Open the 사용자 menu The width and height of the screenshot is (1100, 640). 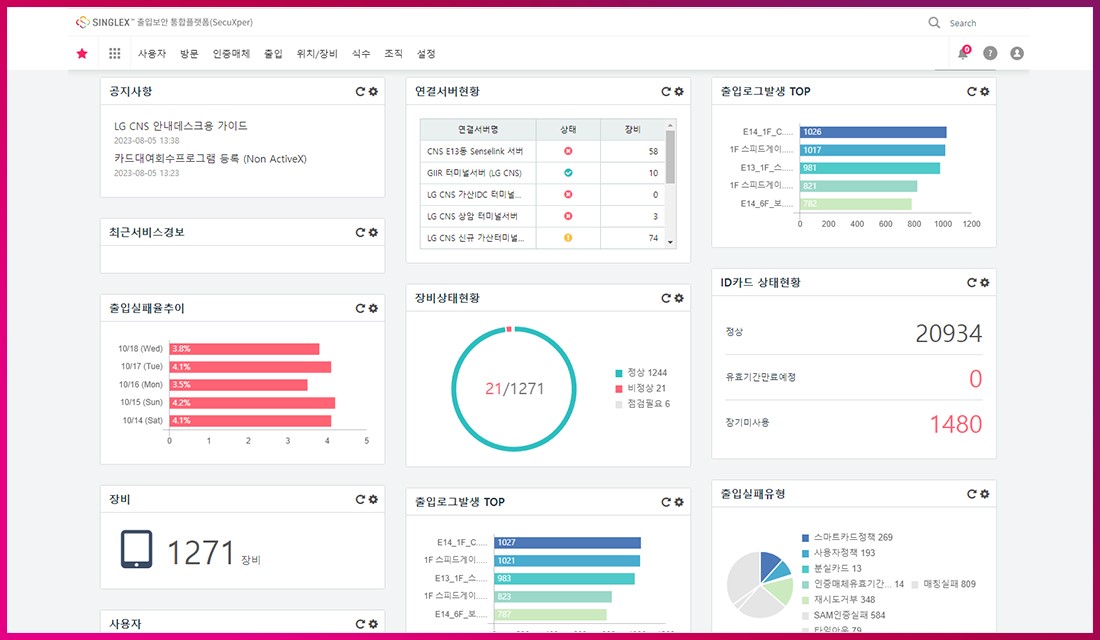coord(152,54)
